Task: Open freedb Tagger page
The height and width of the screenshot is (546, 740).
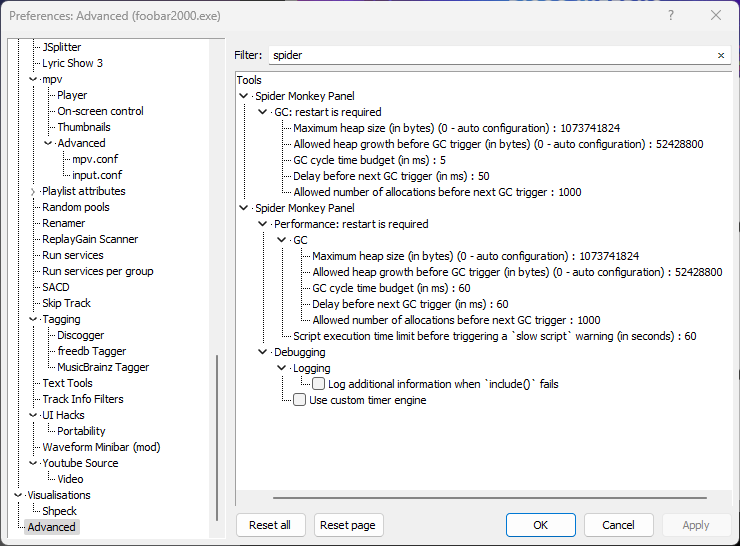Action: 92,351
